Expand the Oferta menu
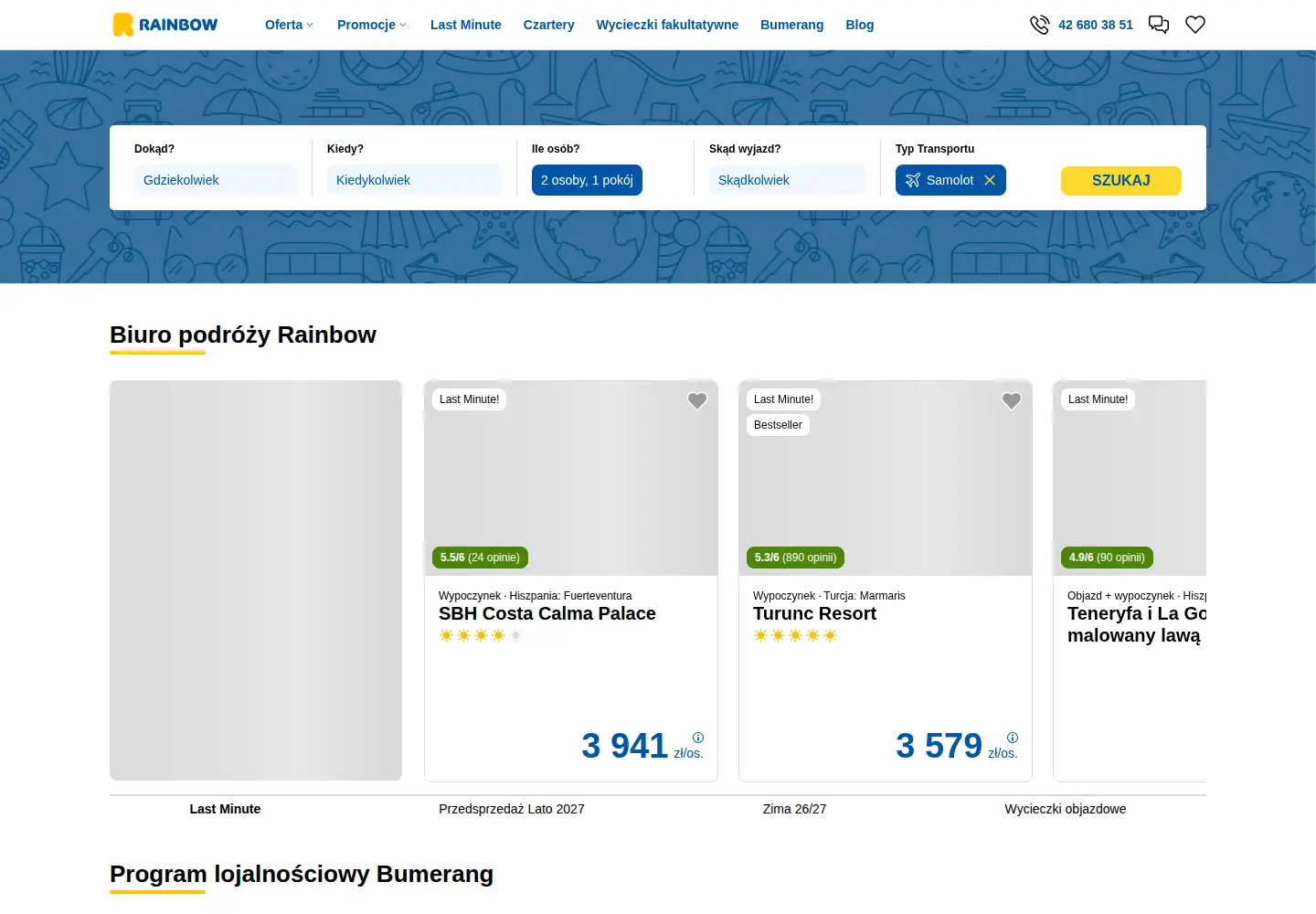Viewport: 1316px width, 914px height. [x=289, y=25]
